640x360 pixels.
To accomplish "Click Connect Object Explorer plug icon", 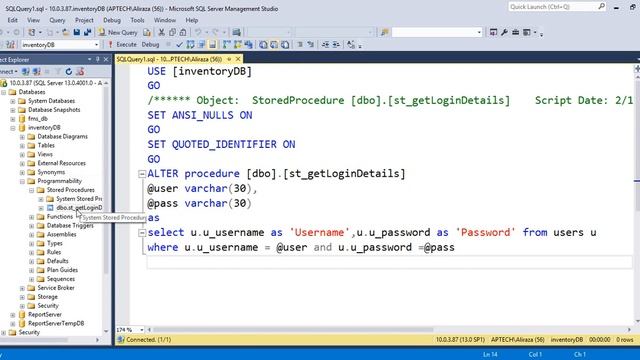I will [x=25, y=71].
